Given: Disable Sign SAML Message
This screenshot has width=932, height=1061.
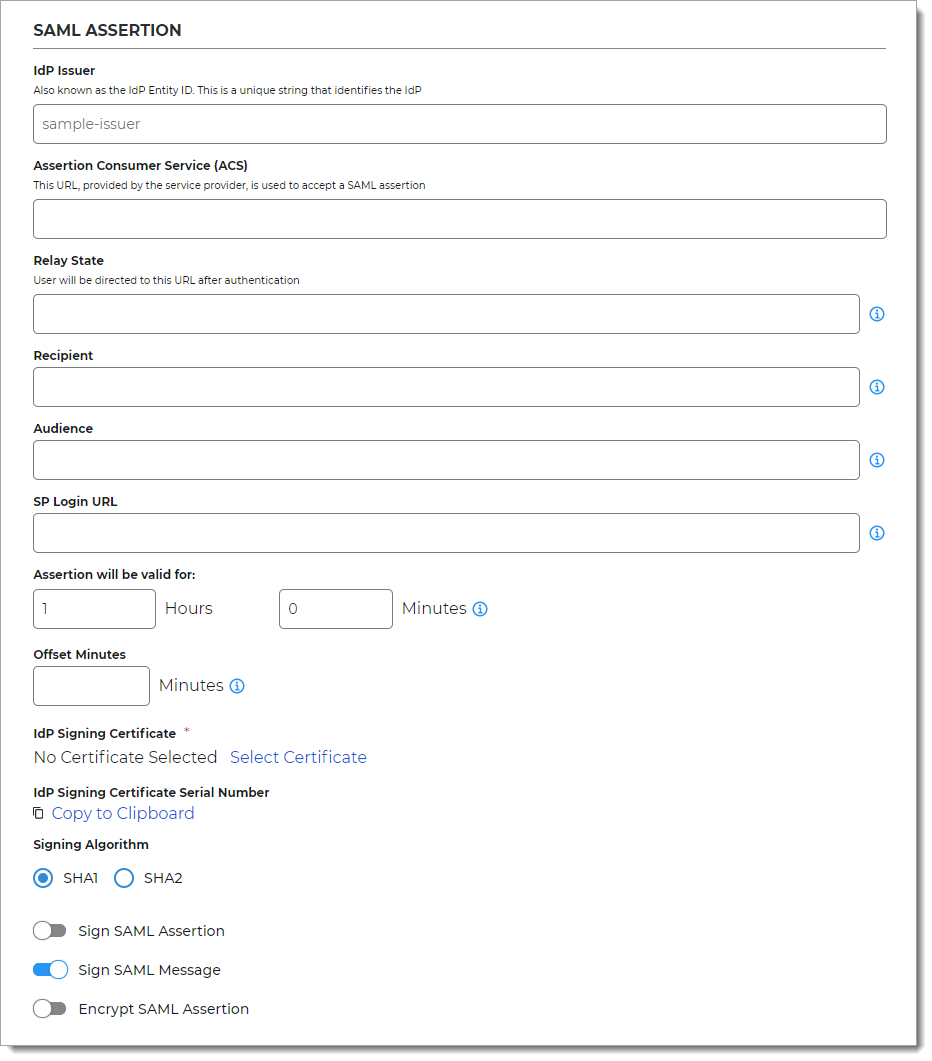Looking at the screenshot, I should click(49, 969).
